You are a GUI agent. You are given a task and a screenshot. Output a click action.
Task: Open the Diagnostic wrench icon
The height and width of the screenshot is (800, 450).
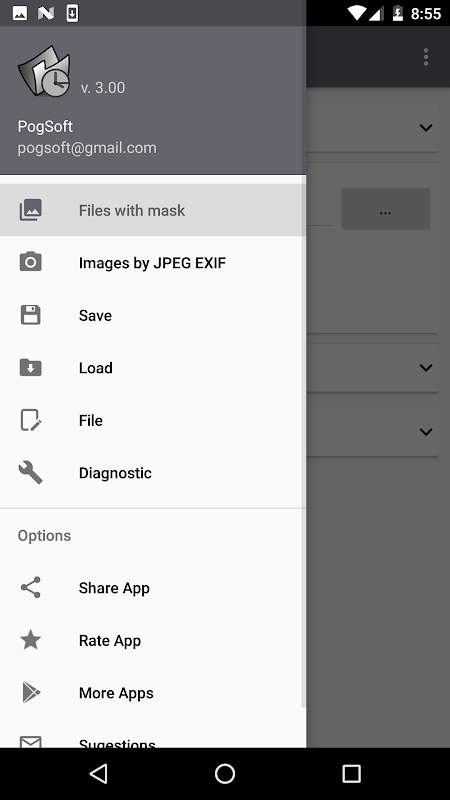click(x=31, y=472)
